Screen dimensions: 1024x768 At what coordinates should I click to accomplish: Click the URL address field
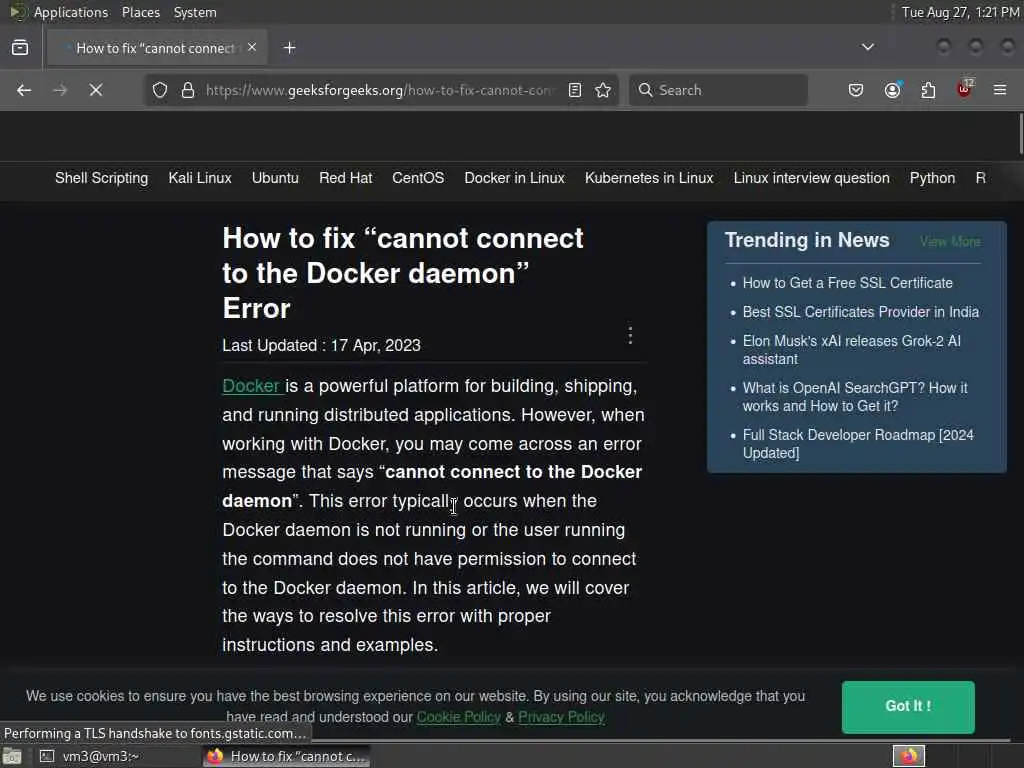click(x=379, y=90)
